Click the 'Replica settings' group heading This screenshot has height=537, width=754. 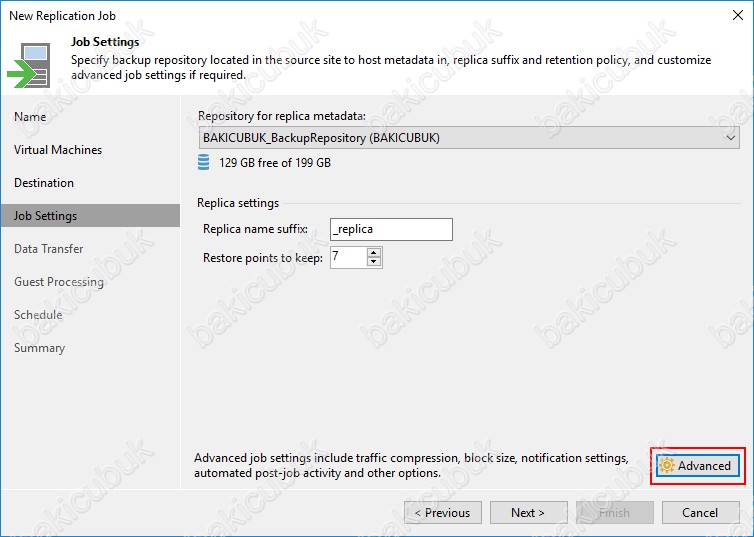[238, 203]
